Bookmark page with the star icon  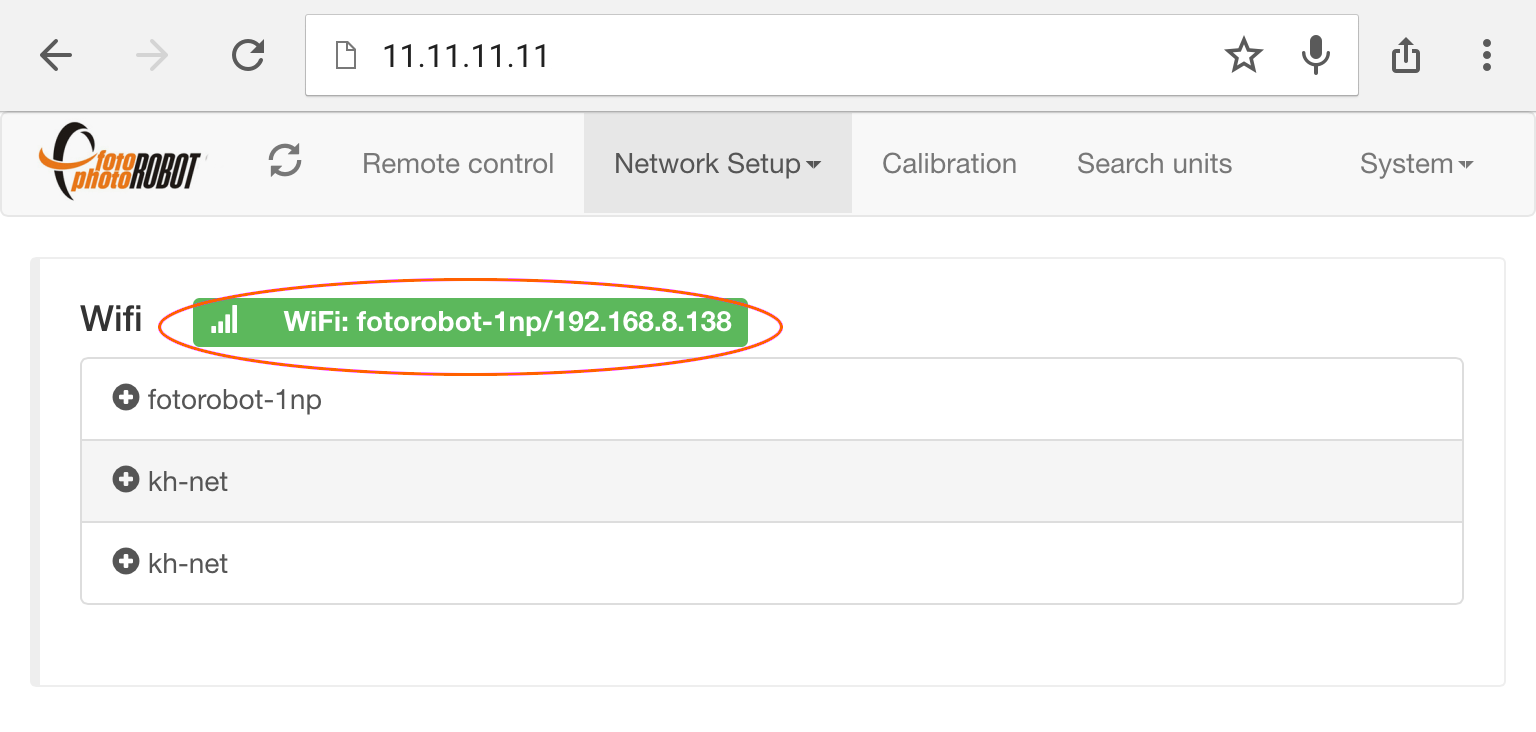(1244, 55)
